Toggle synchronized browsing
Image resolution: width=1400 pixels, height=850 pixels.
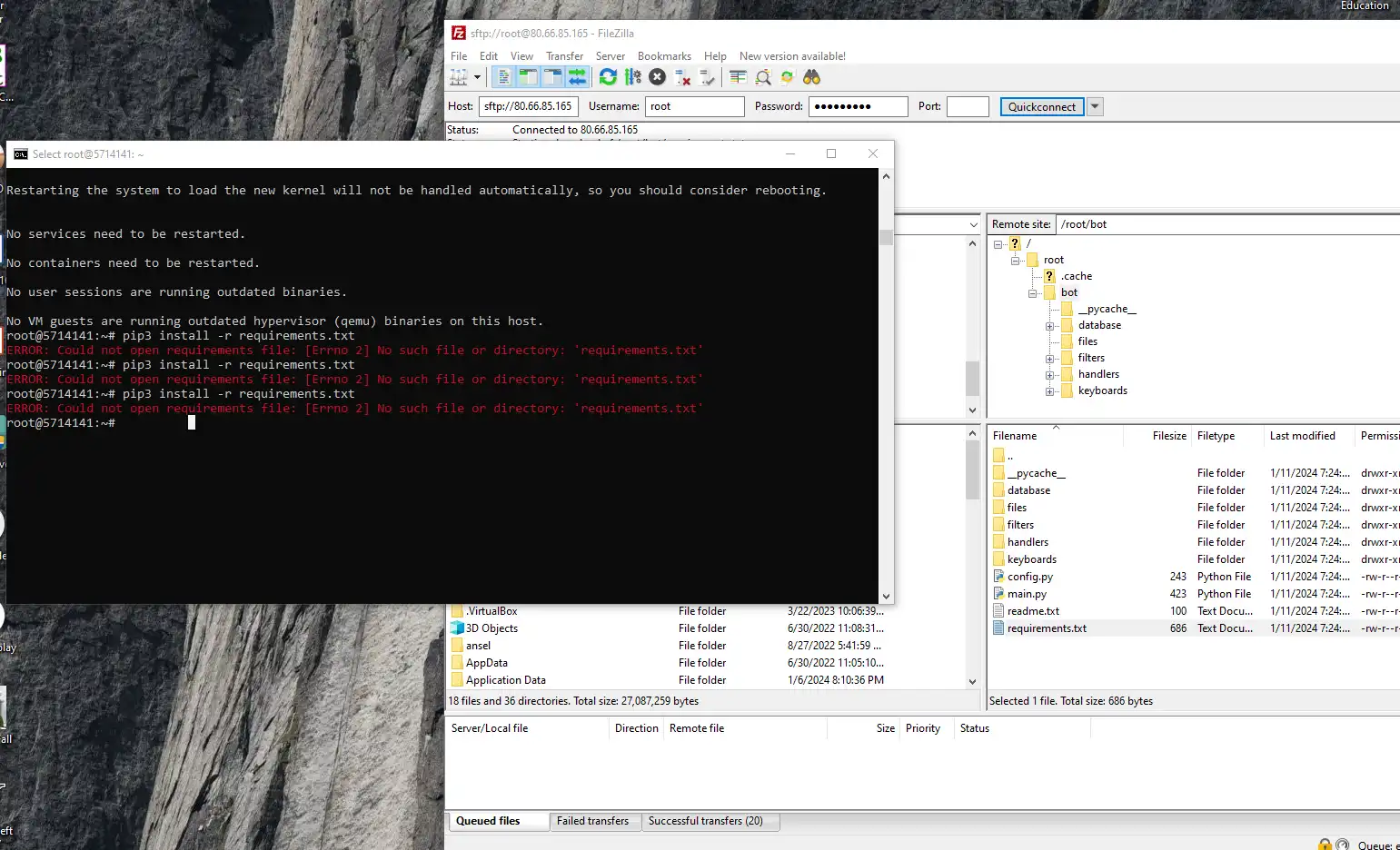click(787, 78)
